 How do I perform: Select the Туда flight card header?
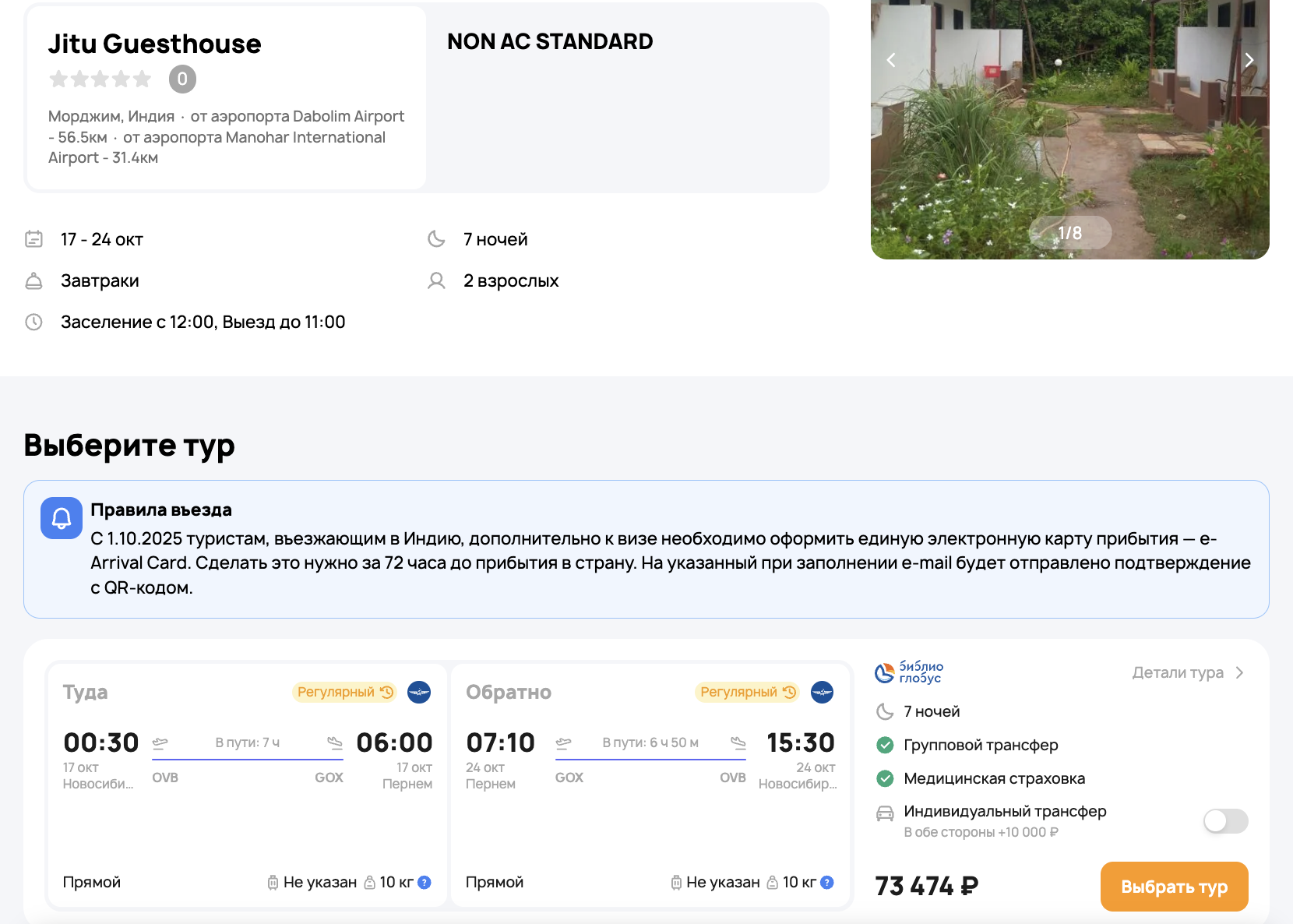pos(86,693)
